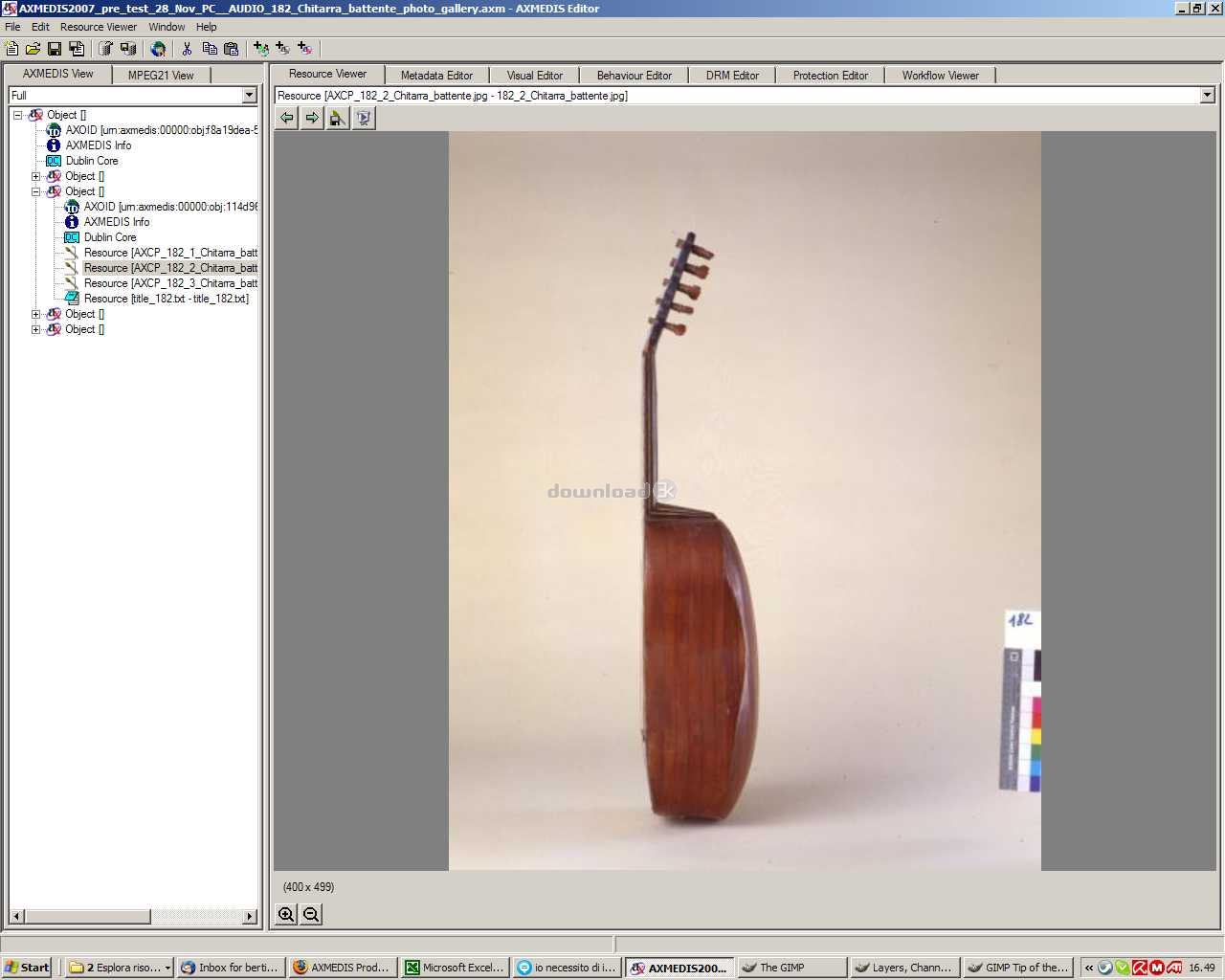
Task: Go to previous resource with left arrow
Action: [x=287, y=118]
